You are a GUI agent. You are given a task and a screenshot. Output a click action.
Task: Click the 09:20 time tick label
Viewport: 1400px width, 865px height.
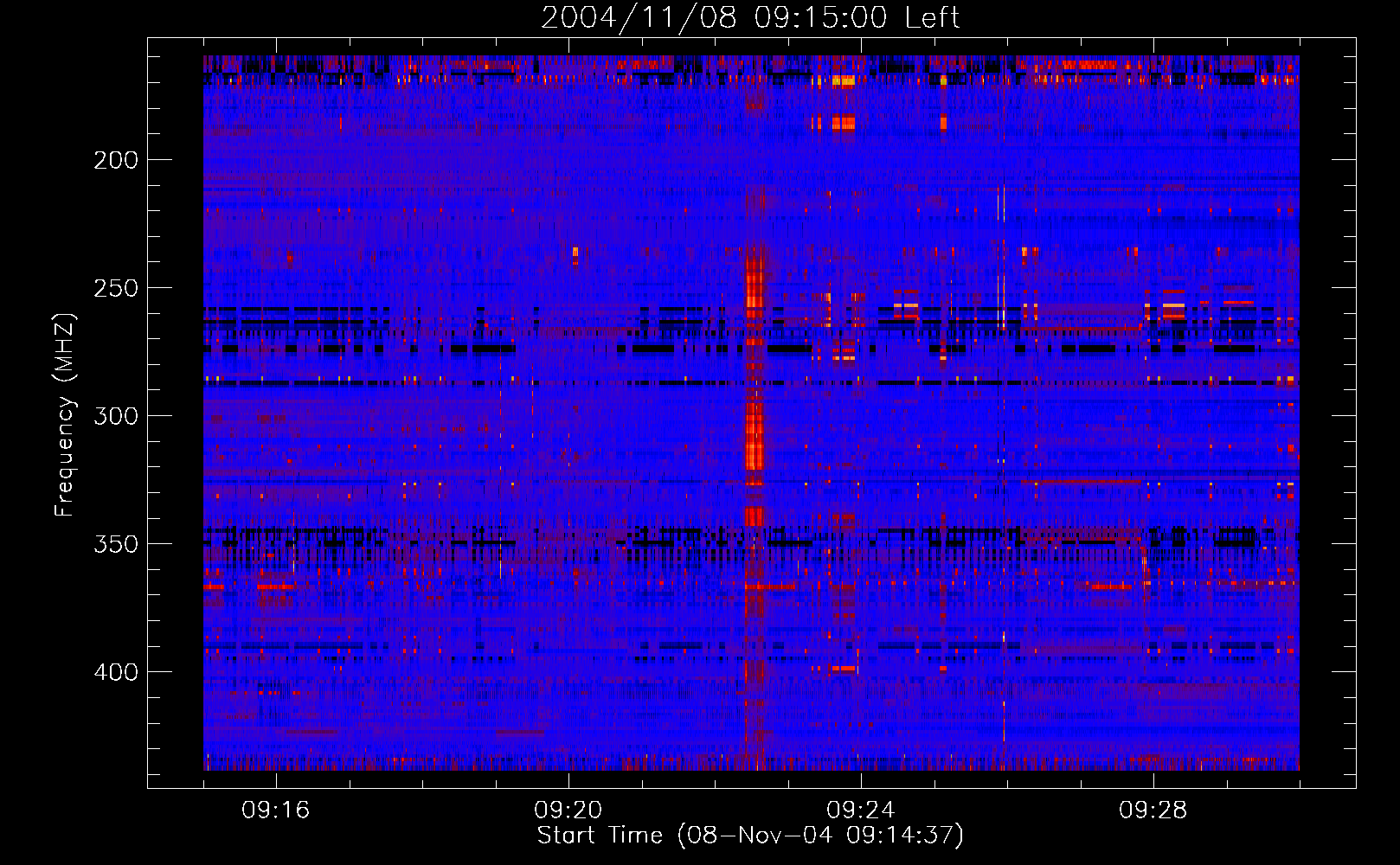(568, 811)
